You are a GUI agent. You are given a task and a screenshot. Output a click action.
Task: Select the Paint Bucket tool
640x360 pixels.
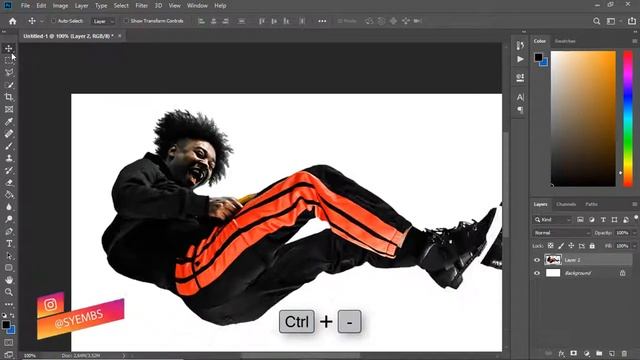(9, 195)
